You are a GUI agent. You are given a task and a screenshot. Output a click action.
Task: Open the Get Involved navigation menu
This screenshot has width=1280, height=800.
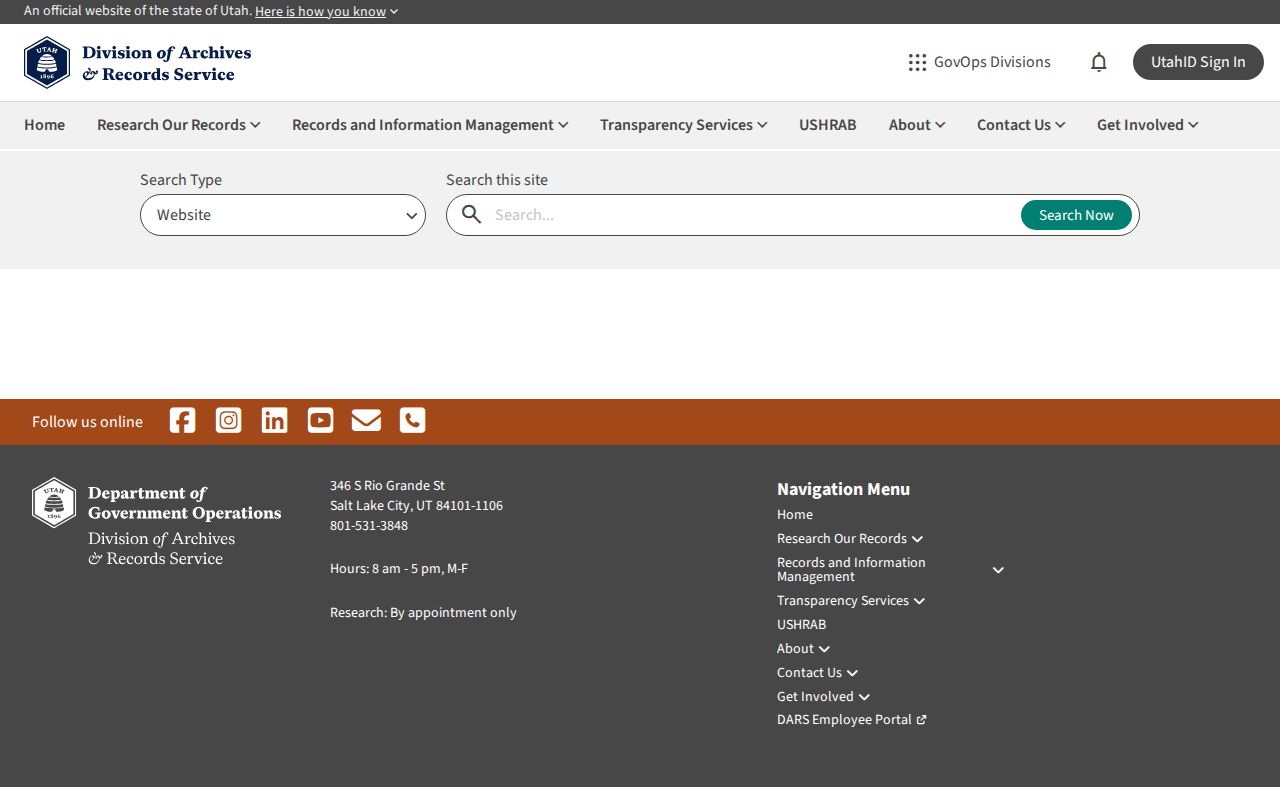point(1148,125)
